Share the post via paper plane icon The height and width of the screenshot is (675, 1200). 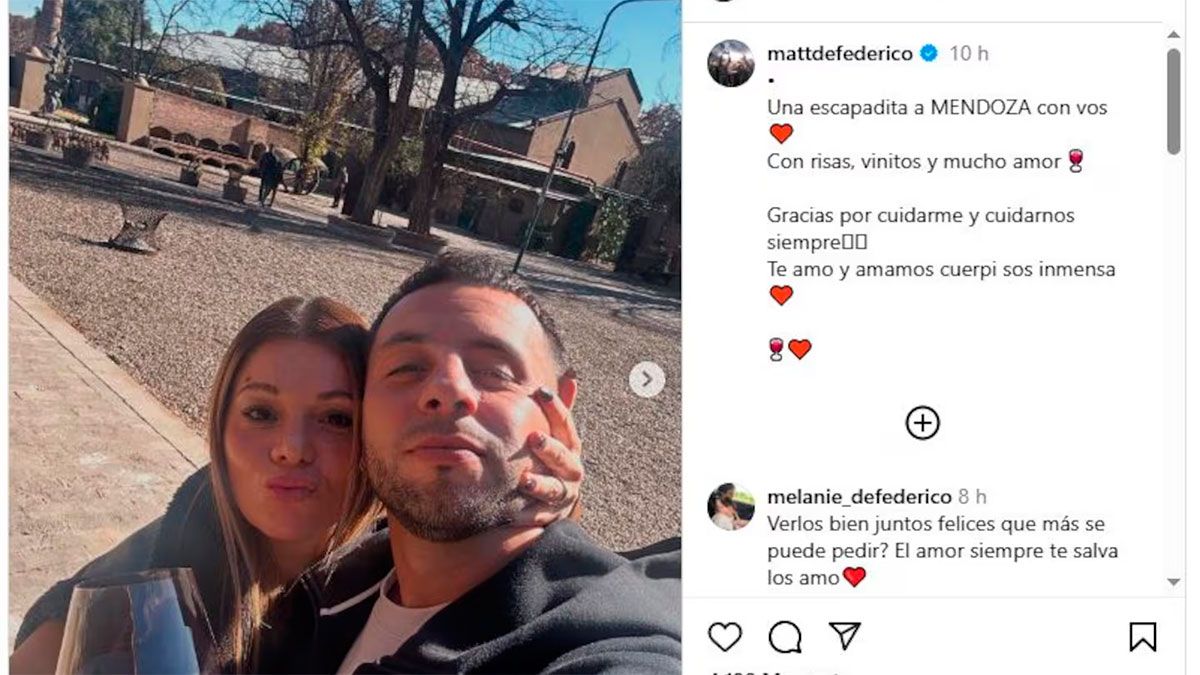click(x=845, y=636)
